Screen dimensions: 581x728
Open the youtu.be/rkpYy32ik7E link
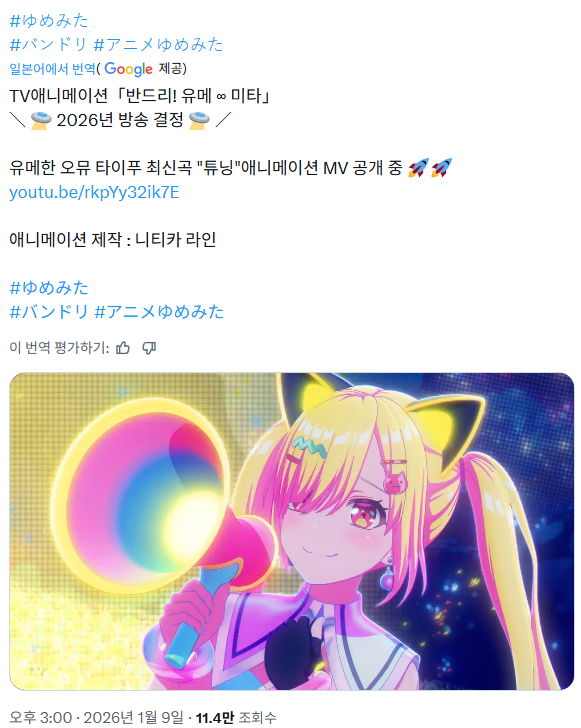coord(94,192)
